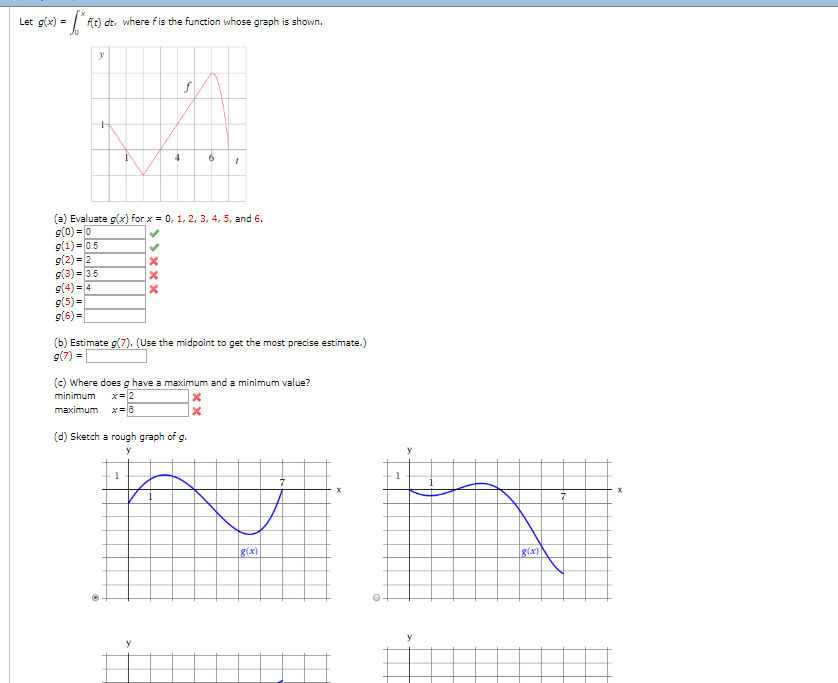Click the maximum x value field

(x=155, y=408)
